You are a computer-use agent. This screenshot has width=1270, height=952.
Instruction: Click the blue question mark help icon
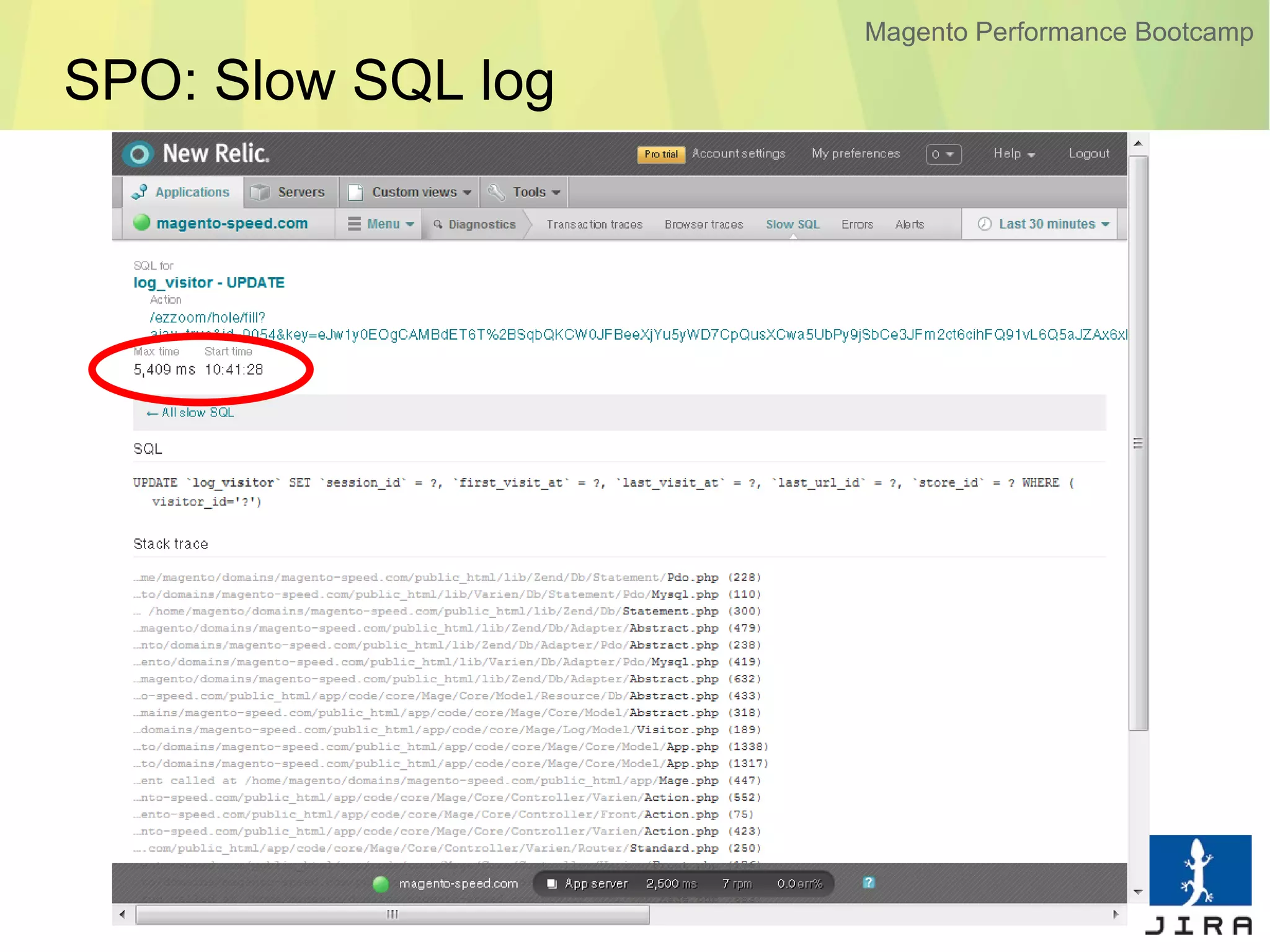(x=869, y=883)
